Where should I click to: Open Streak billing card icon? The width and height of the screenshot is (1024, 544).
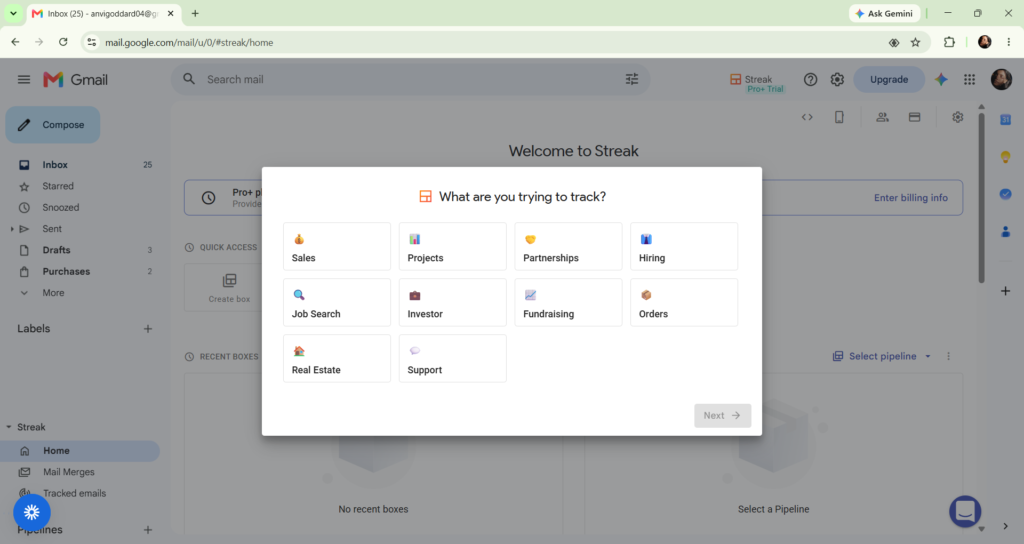[914, 118]
